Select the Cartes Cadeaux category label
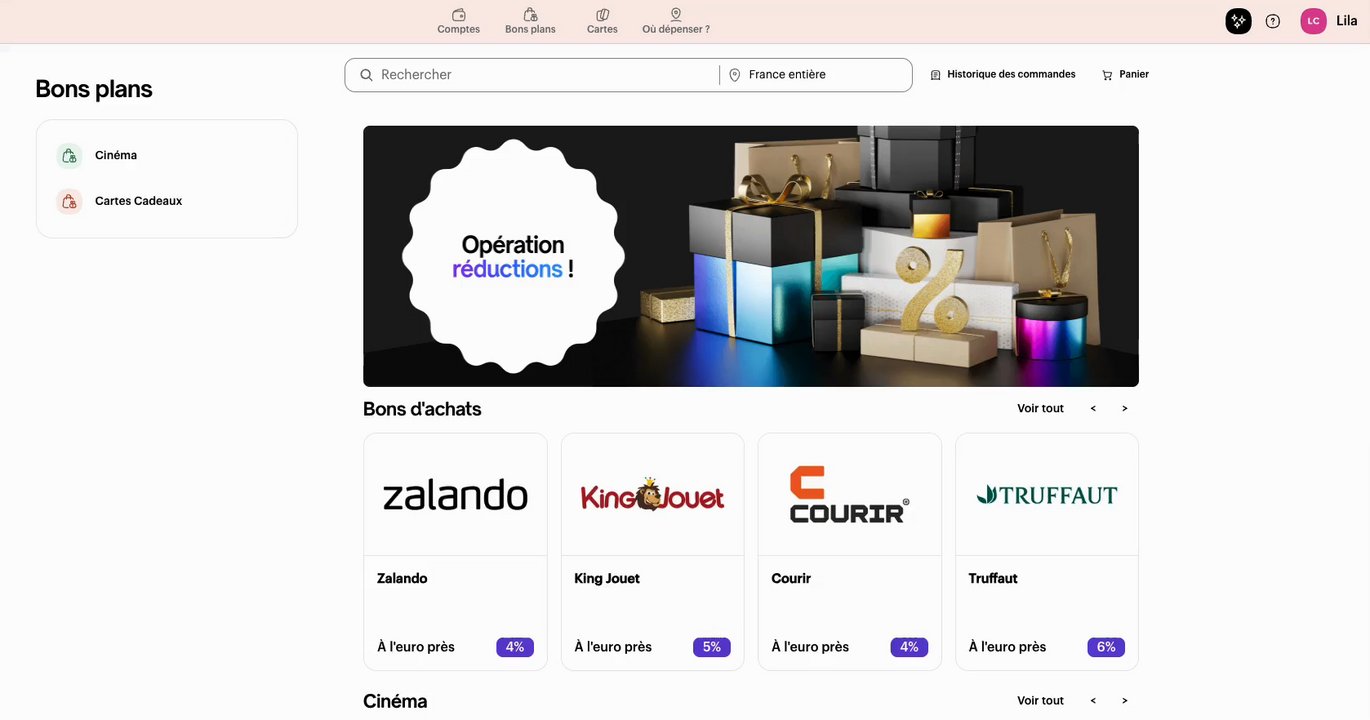This screenshot has width=1370, height=720. (x=138, y=201)
